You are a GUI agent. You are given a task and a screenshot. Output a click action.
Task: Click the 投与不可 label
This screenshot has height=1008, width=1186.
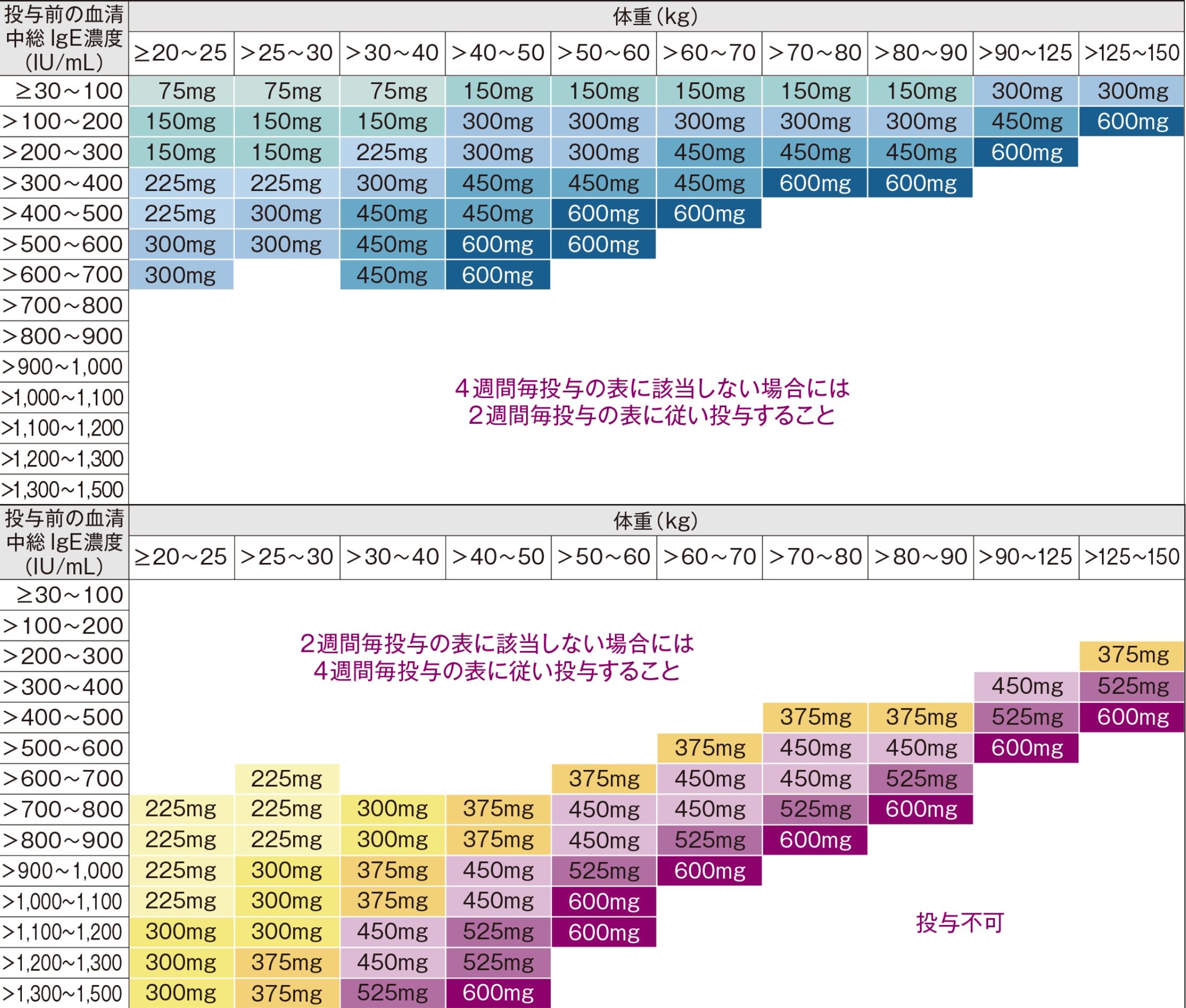tap(960, 923)
